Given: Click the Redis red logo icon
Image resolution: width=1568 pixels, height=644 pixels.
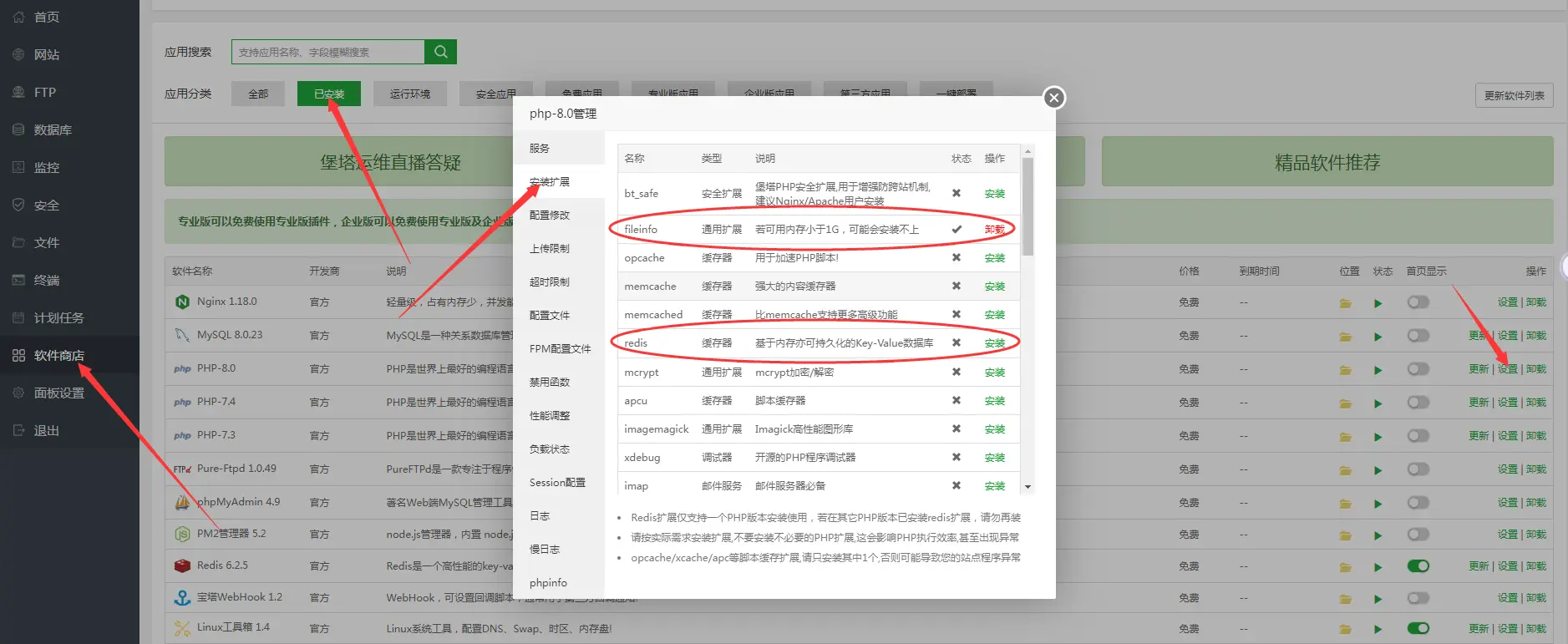Looking at the screenshot, I should [182, 565].
